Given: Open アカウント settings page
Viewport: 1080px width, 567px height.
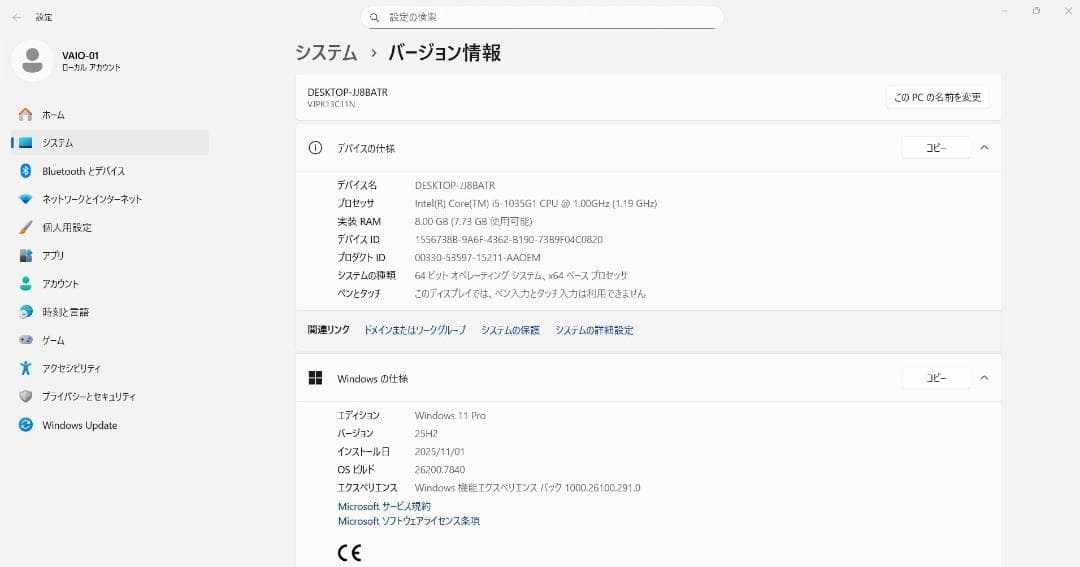Looking at the screenshot, I should (110, 284).
